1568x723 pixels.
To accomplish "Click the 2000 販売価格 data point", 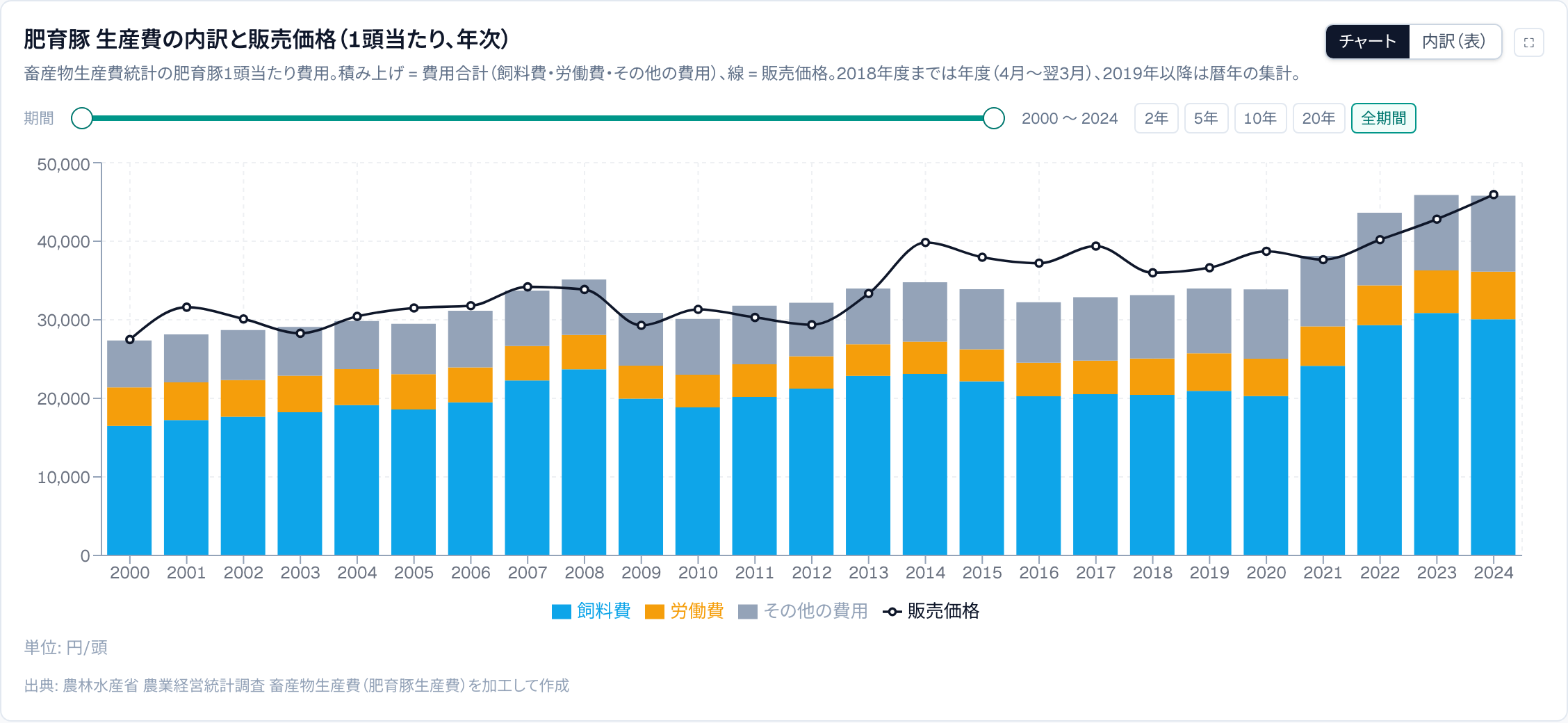I will click(x=130, y=339).
